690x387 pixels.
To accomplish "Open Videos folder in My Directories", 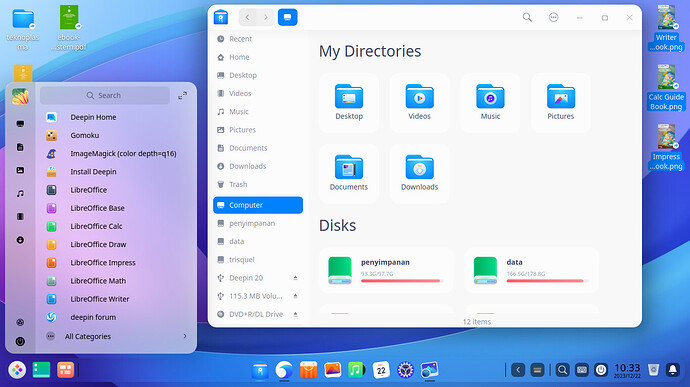I will pos(419,103).
